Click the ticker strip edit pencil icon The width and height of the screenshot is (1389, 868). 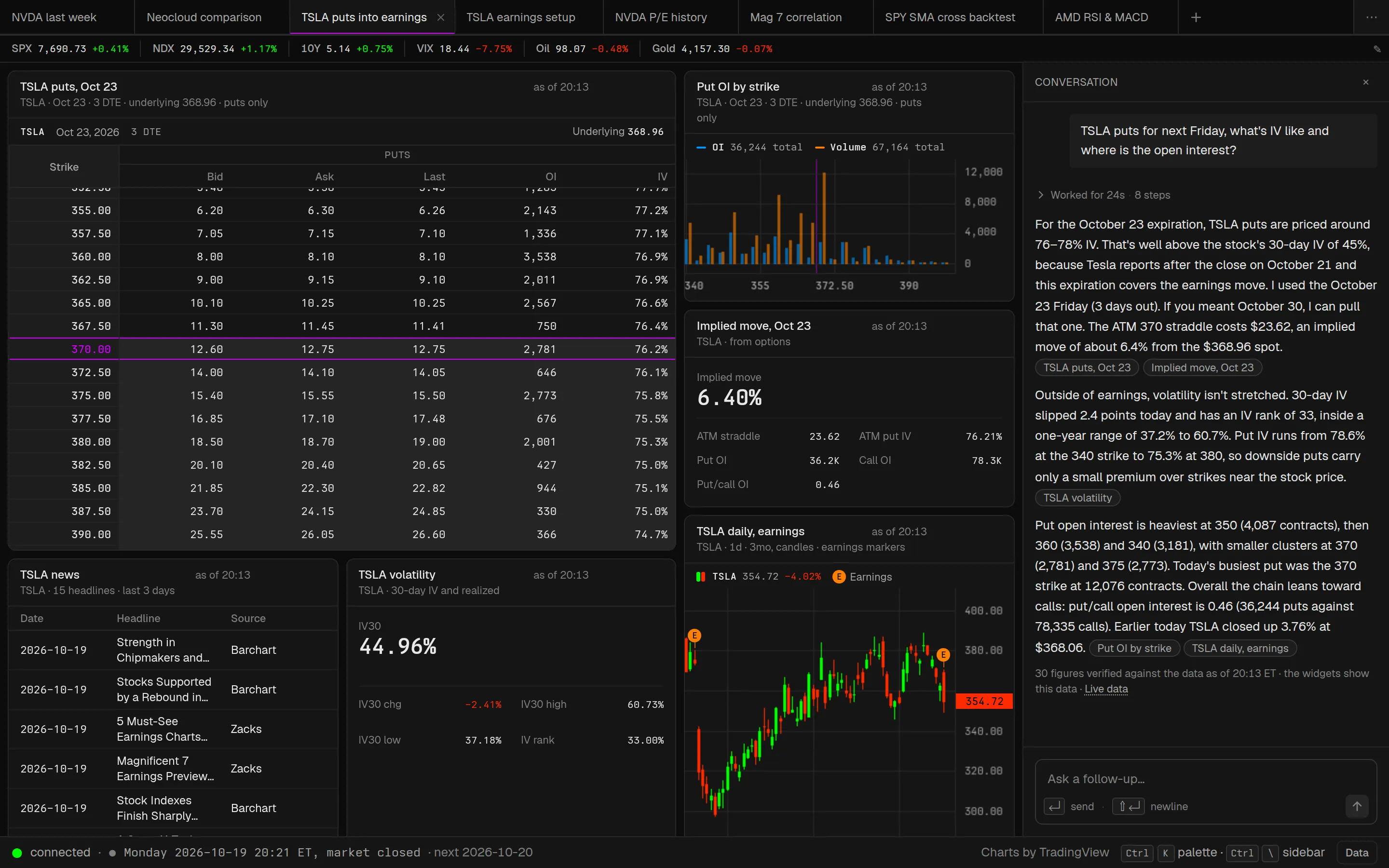tap(1377, 49)
